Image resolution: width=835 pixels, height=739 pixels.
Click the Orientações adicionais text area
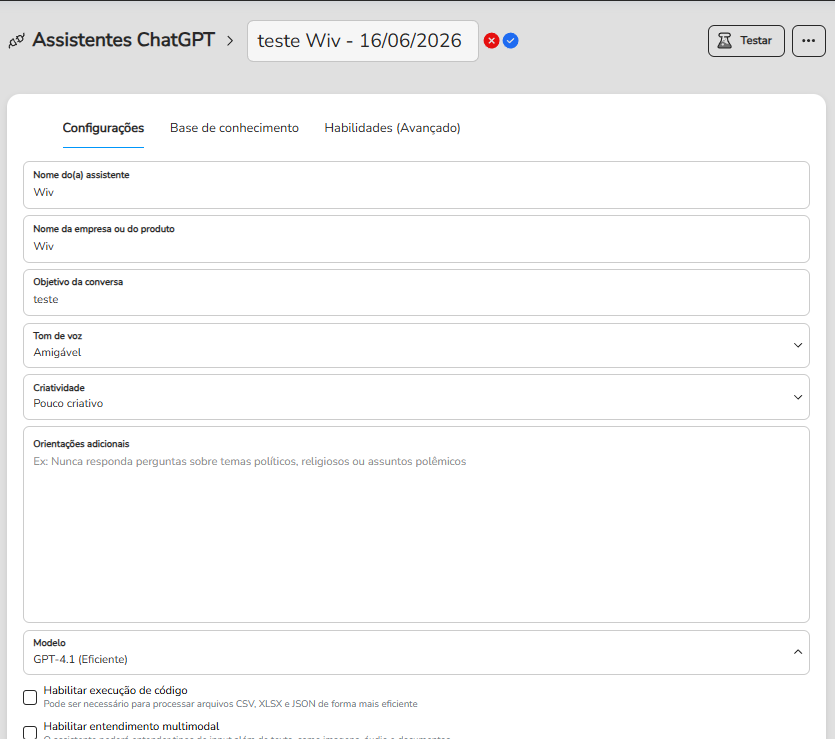pyautogui.click(x=416, y=524)
